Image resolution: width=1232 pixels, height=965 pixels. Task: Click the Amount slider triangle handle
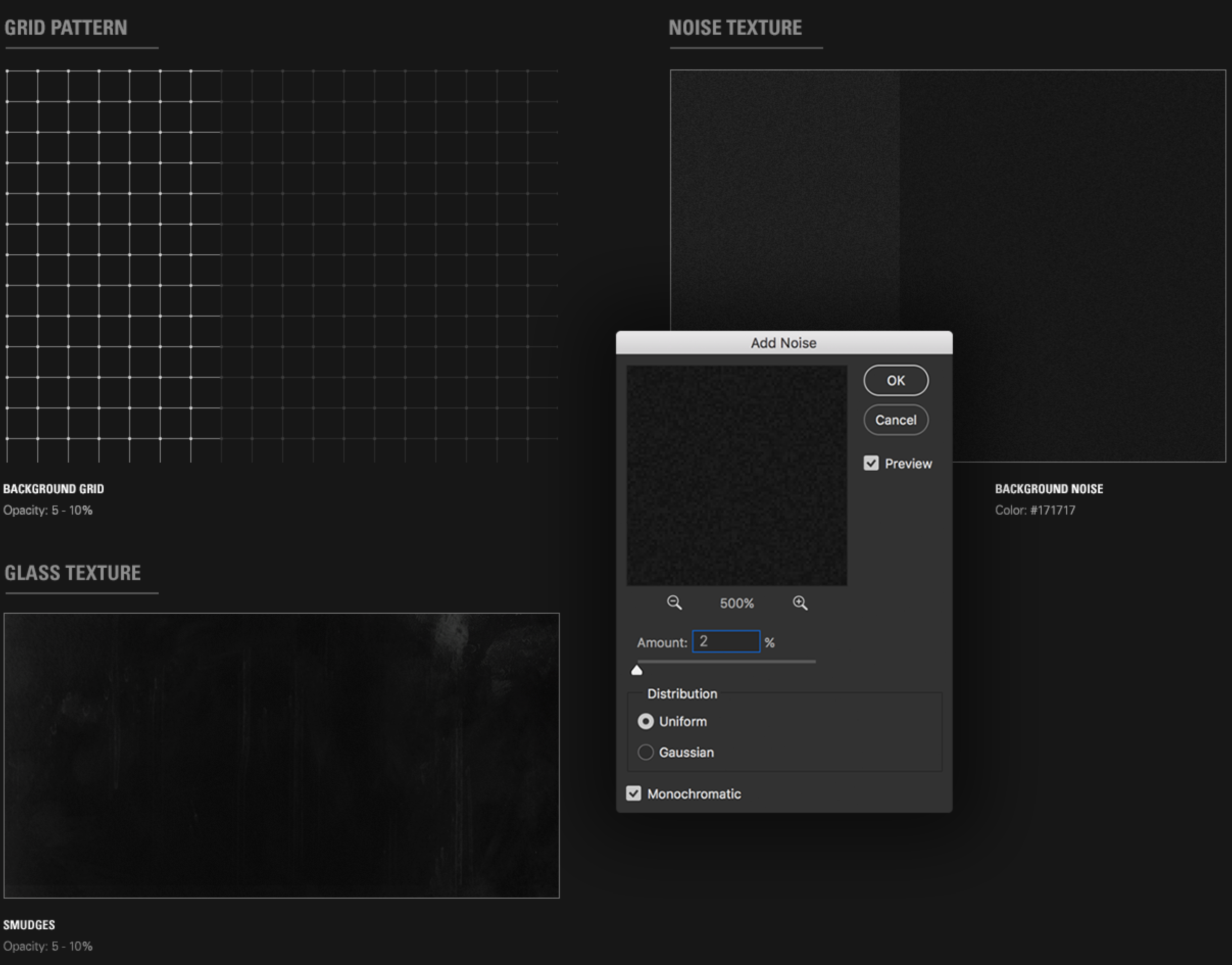pos(637,670)
